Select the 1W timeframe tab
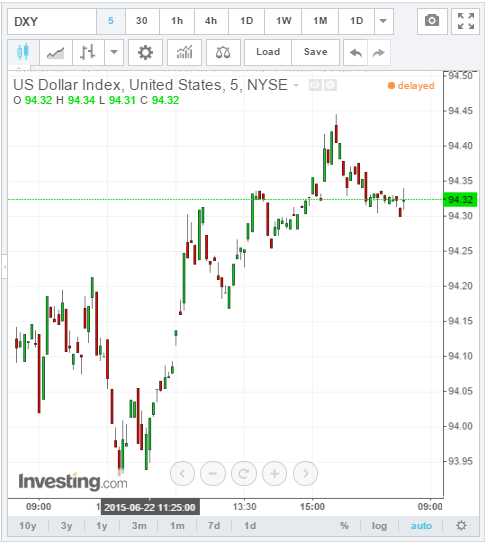The width and height of the screenshot is (488, 545). click(x=284, y=21)
